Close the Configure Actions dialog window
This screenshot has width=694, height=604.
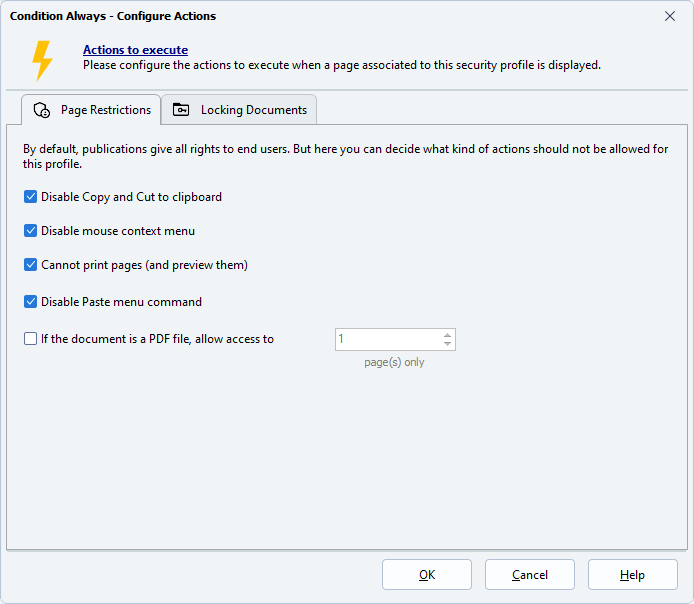pyautogui.click(x=670, y=16)
